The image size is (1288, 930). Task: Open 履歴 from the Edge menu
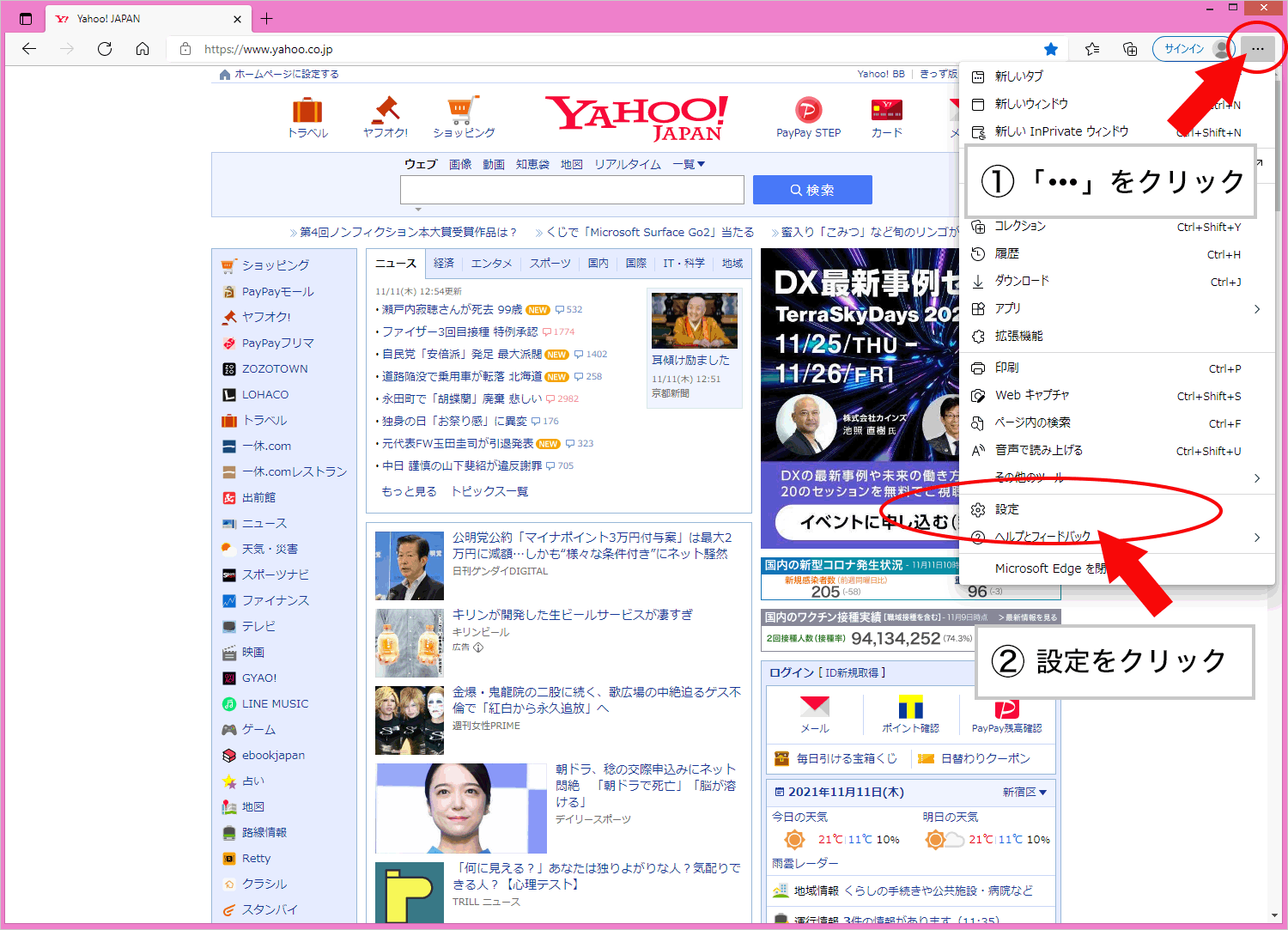coord(1116,254)
